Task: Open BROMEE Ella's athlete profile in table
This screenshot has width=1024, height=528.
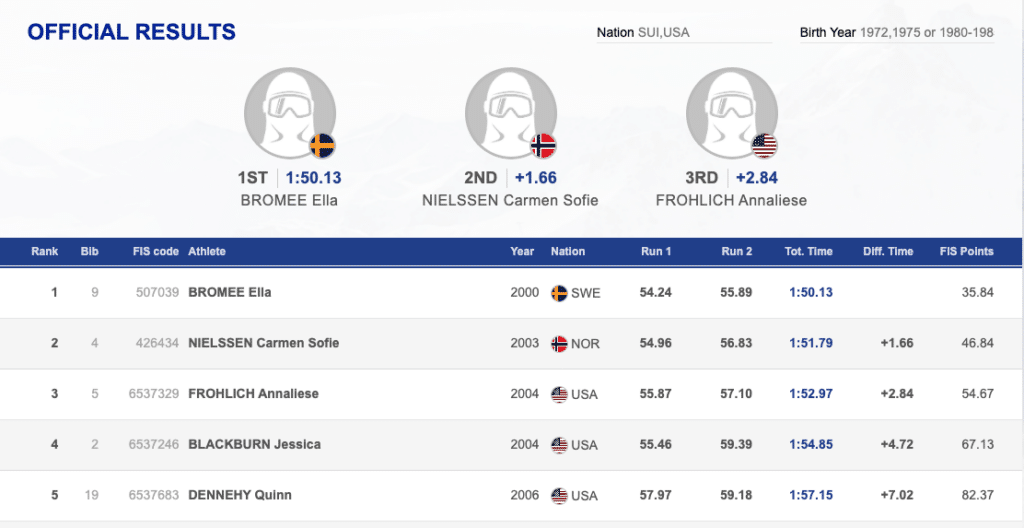Action: point(229,293)
